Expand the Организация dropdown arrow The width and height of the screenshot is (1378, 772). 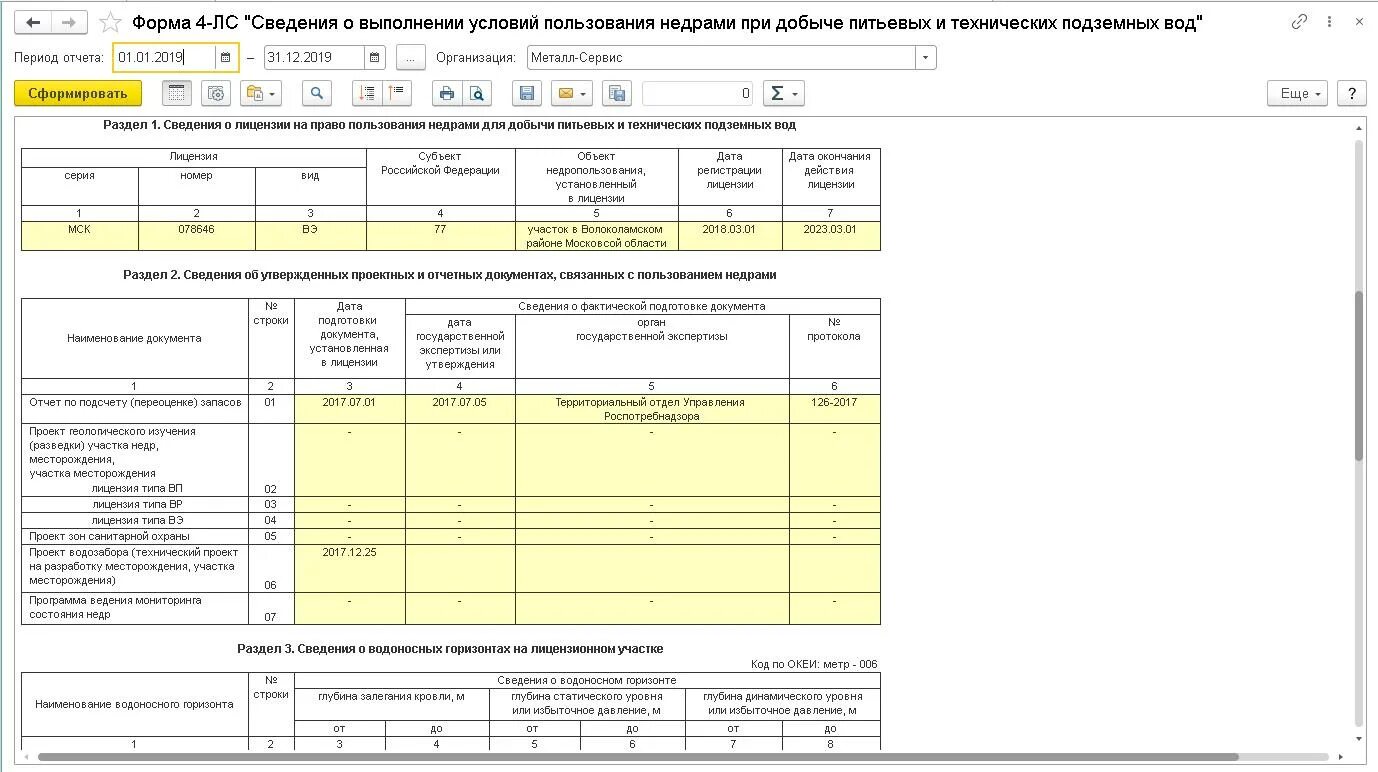(x=926, y=58)
